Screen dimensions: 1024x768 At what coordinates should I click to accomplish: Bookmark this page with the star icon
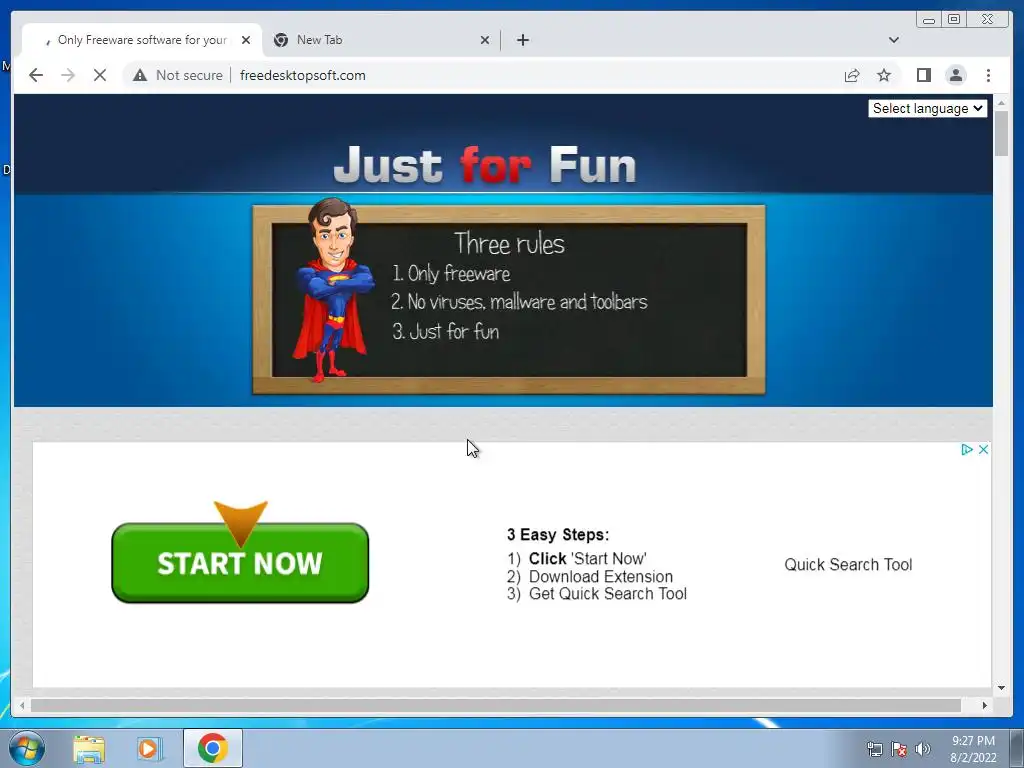click(884, 75)
